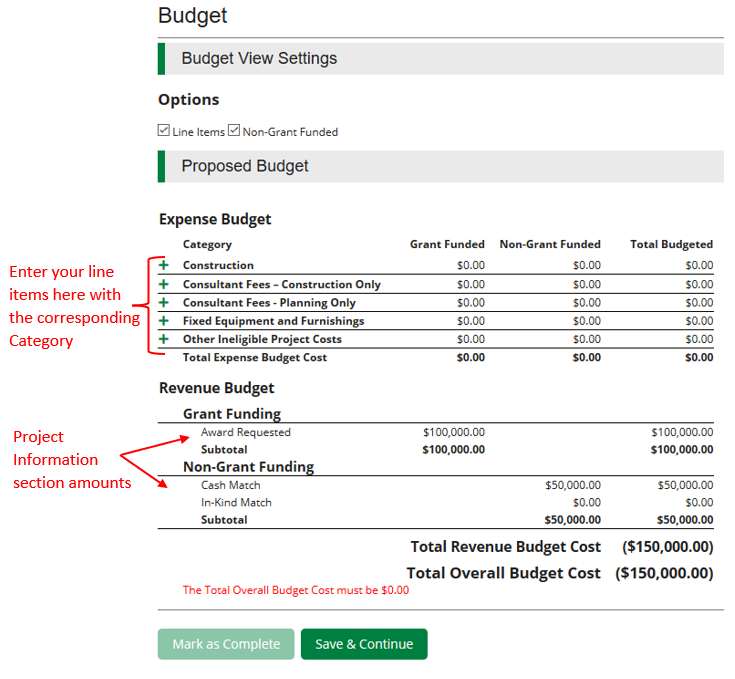This screenshot has width=735, height=679.
Task: Click the Award Requested row label
Action: (245, 433)
